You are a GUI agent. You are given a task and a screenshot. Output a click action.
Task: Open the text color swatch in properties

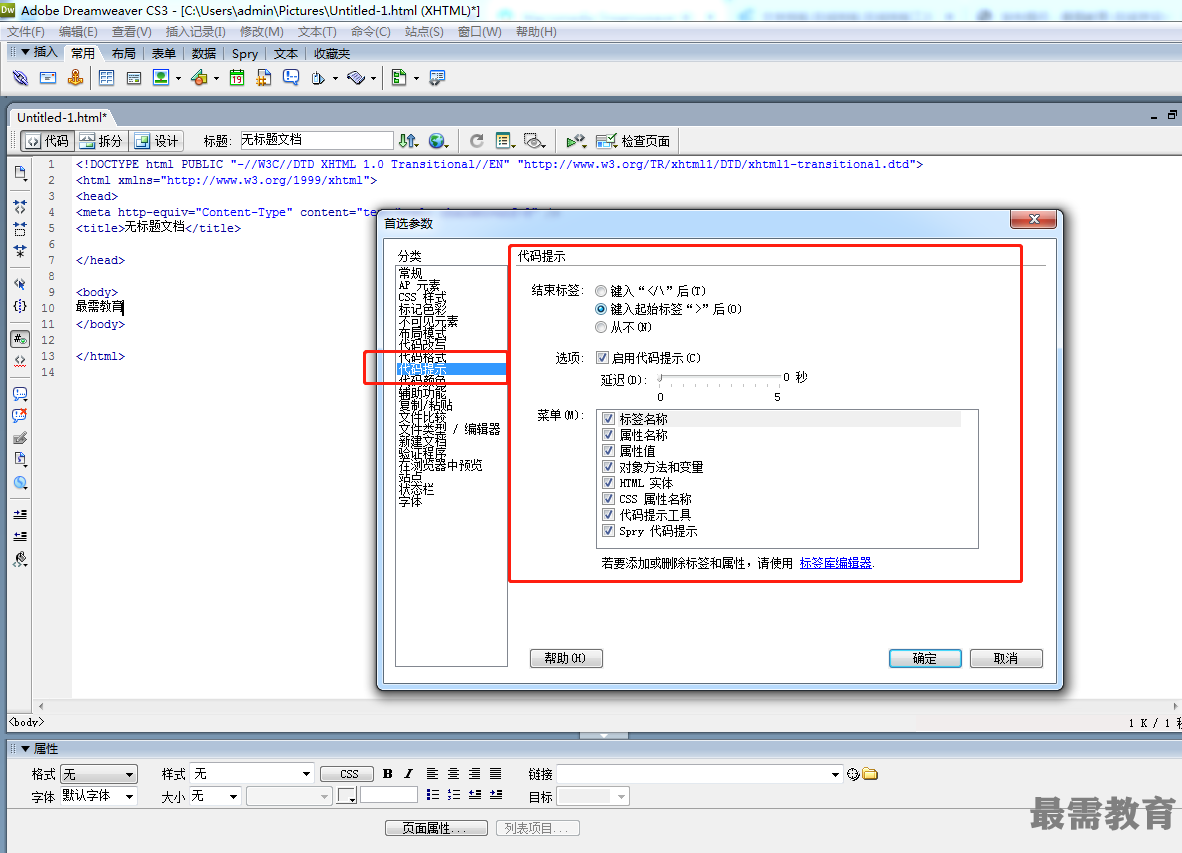tap(347, 796)
